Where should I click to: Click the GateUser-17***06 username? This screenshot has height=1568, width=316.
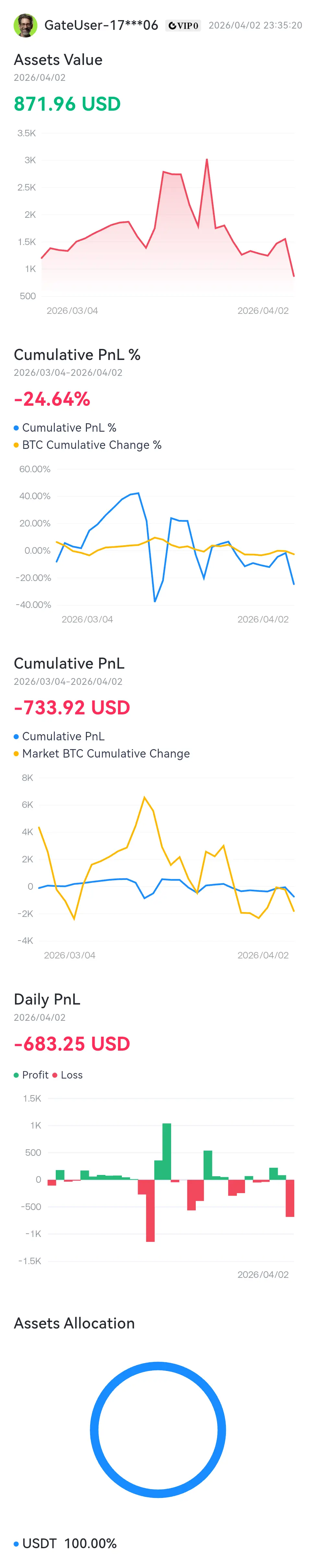101,26
